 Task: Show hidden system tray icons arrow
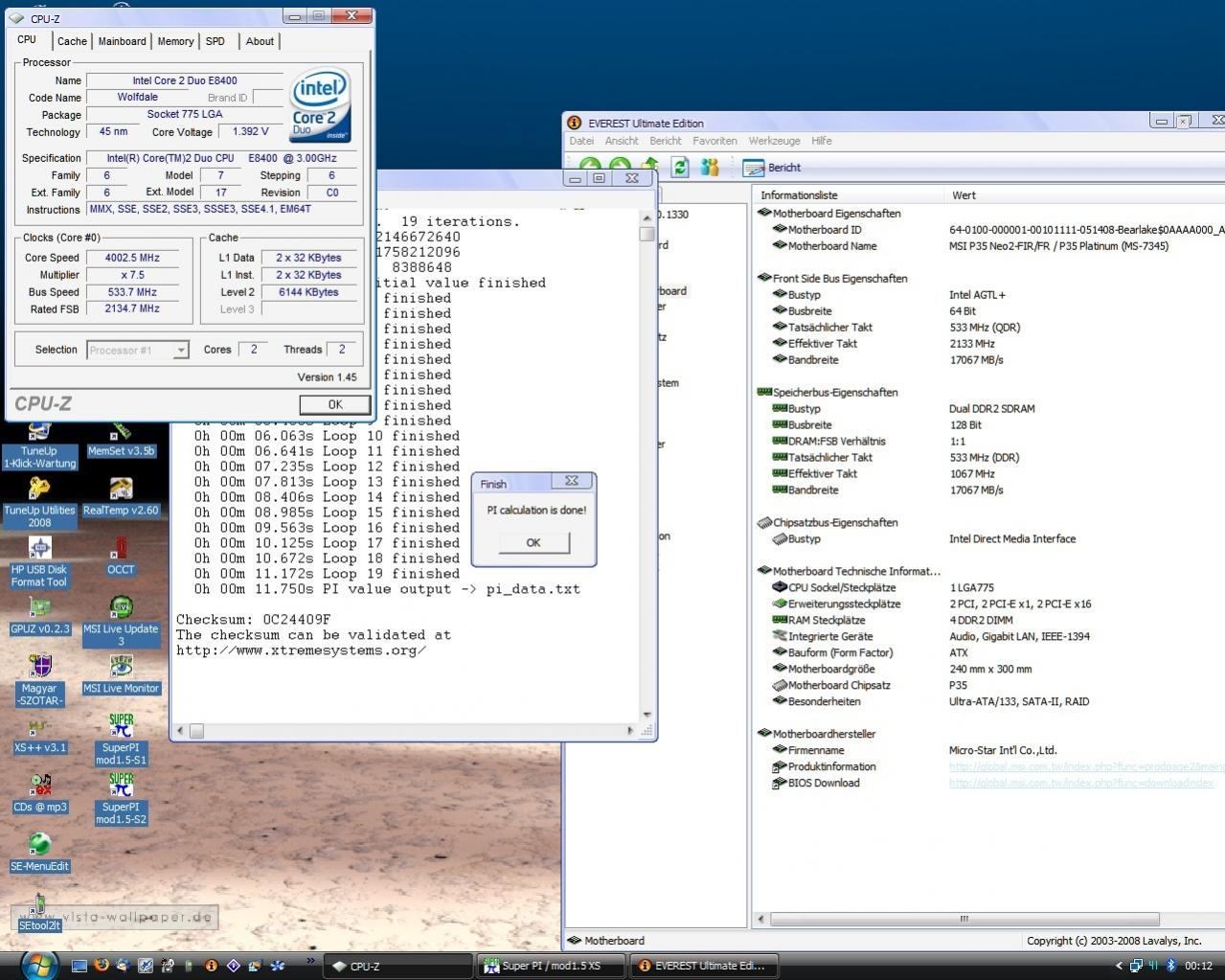(1118, 966)
